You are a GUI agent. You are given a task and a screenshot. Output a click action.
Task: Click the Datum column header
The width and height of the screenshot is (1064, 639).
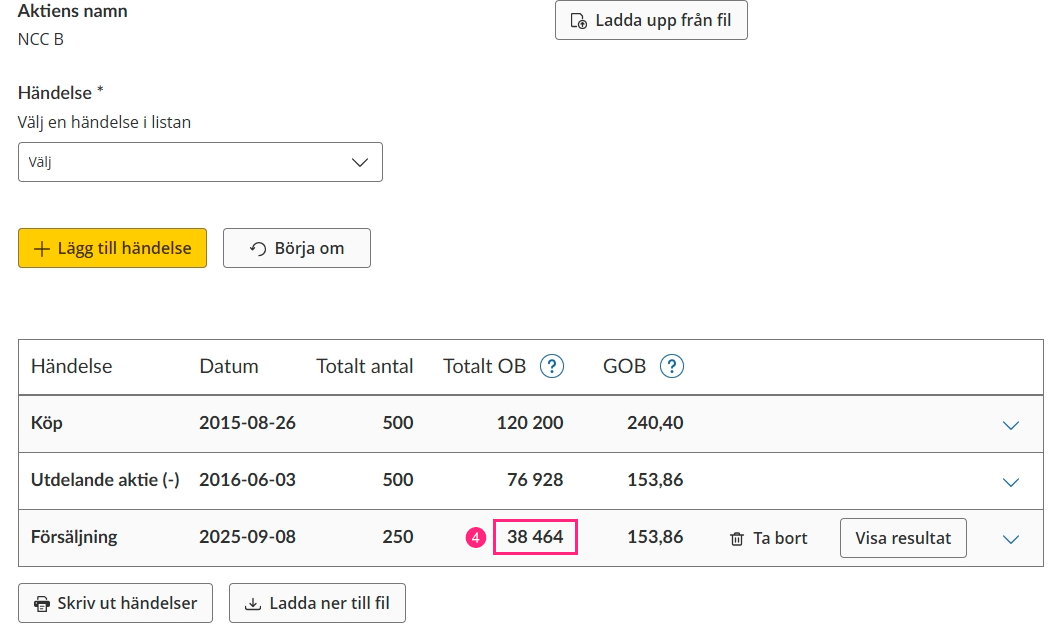point(229,366)
